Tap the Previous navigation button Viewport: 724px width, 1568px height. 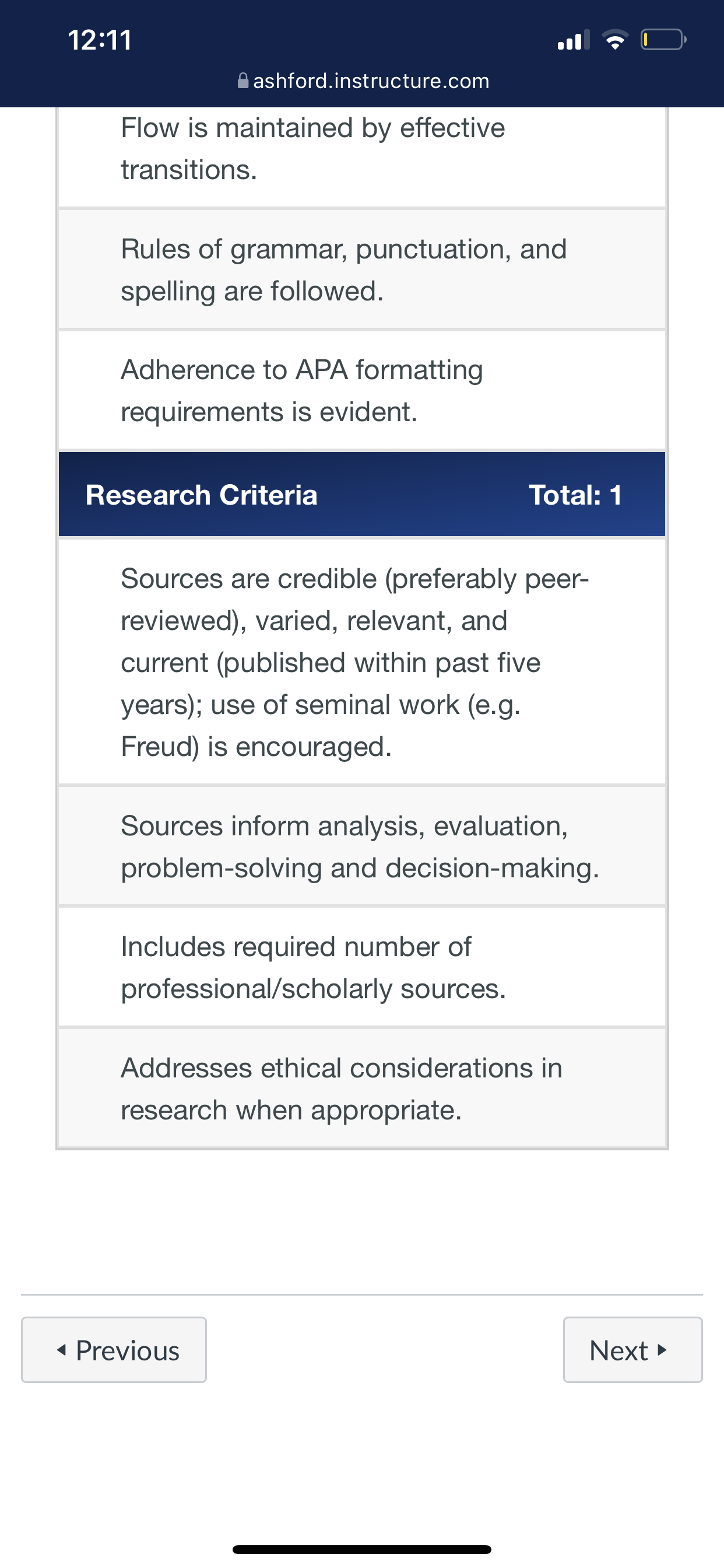click(x=114, y=1349)
